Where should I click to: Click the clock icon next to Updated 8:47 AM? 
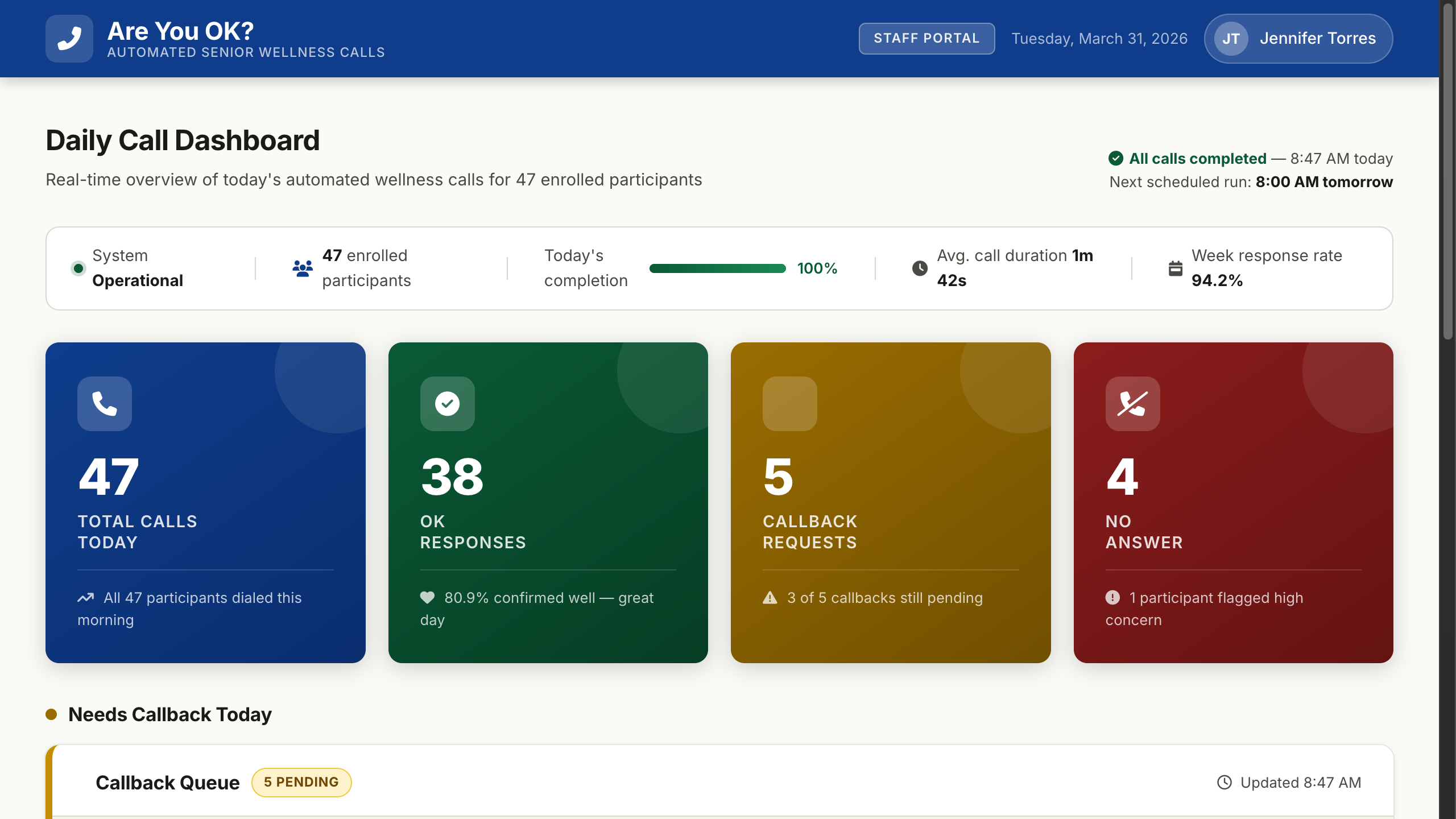click(x=1224, y=782)
